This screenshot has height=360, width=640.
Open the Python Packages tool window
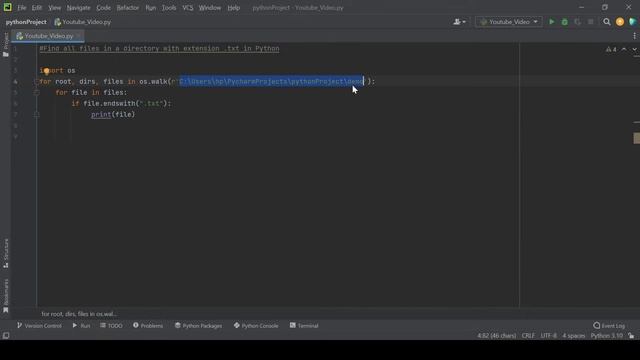point(198,326)
